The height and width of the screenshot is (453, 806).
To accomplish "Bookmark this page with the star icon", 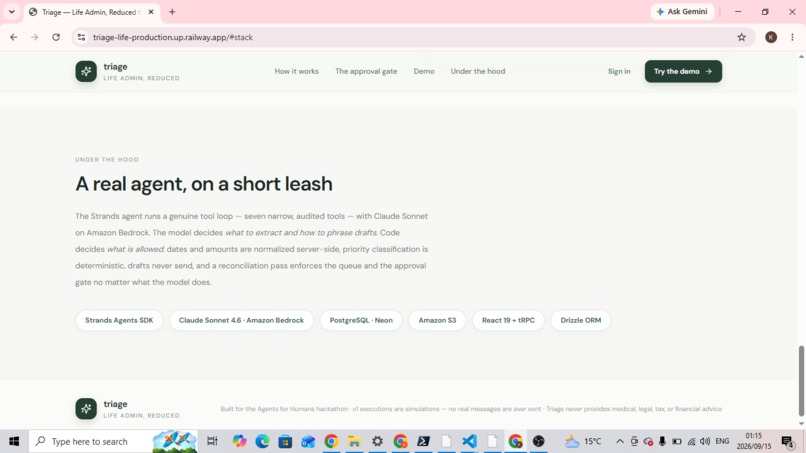I will tap(741, 37).
